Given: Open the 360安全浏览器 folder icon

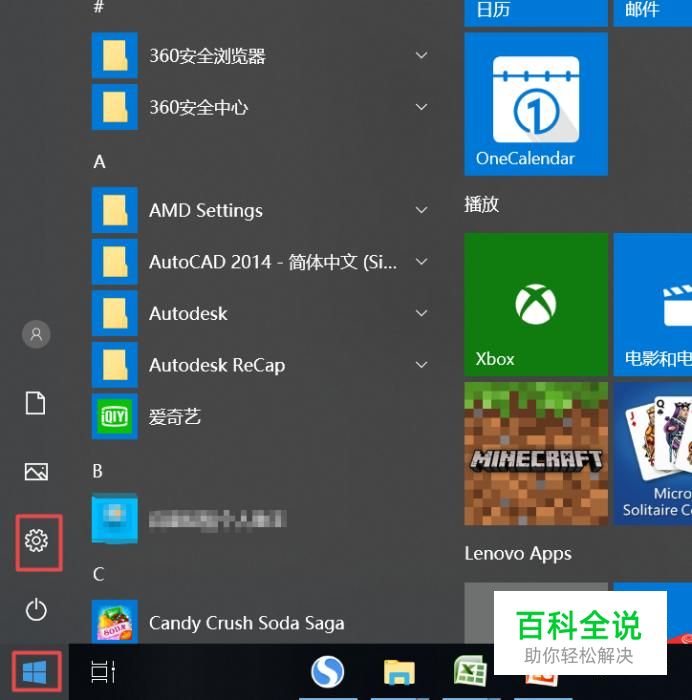Looking at the screenshot, I should pyautogui.click(x=115, y=55).
